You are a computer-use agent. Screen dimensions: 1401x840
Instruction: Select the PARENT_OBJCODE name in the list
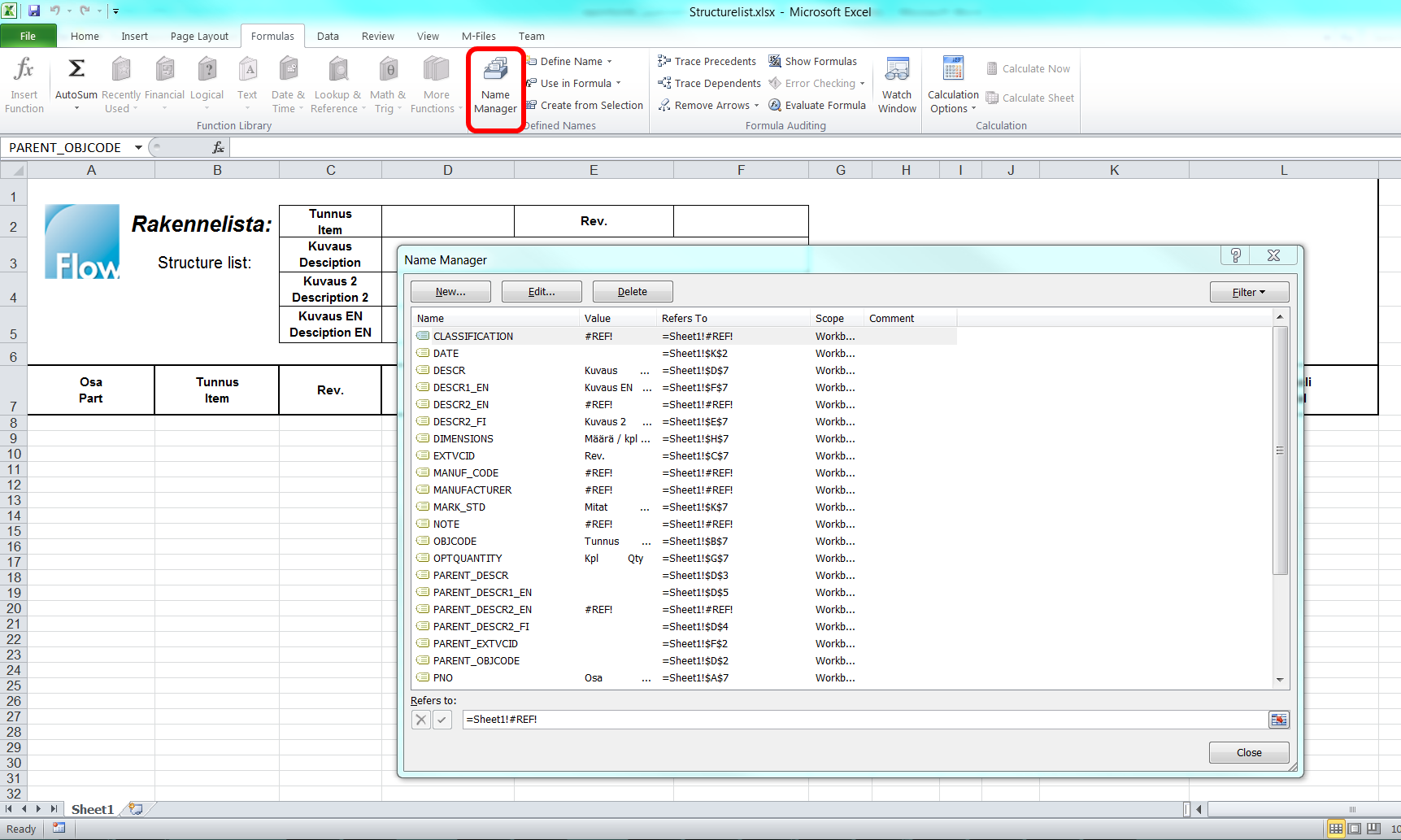tap(476, 661)
